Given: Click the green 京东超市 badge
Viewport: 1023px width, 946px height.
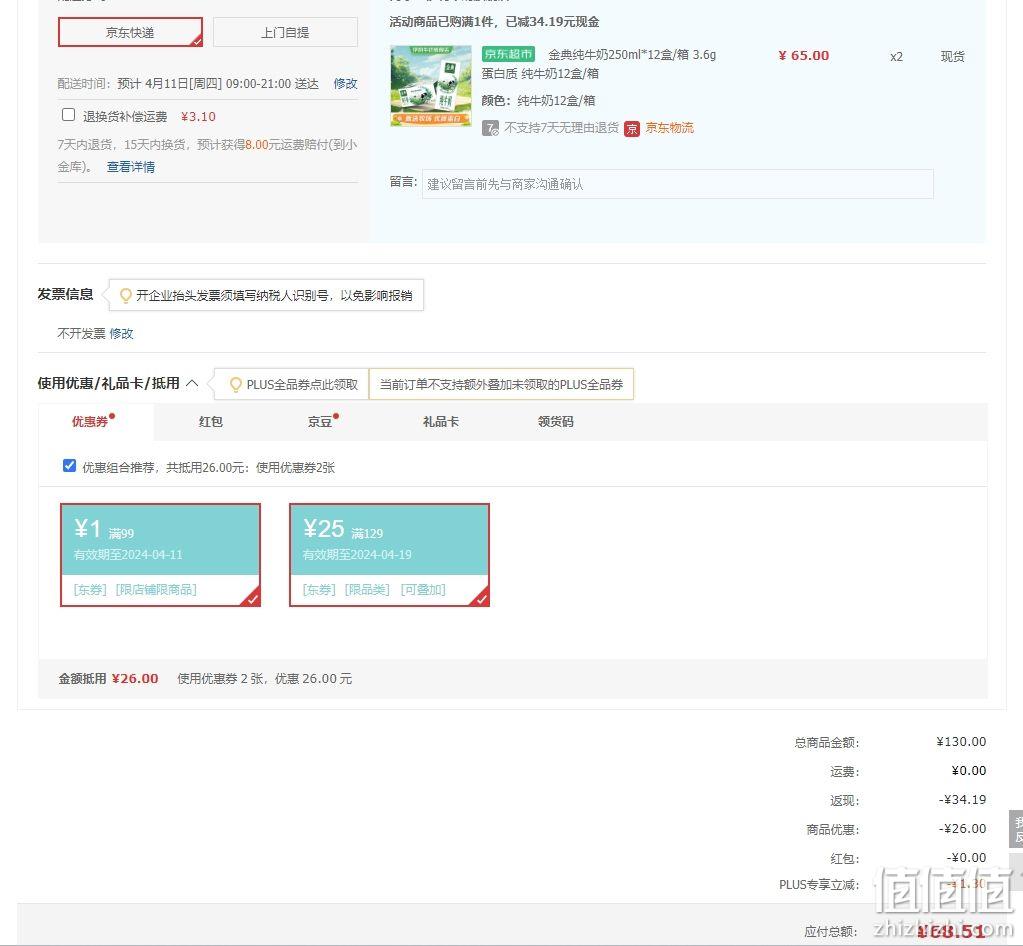Looking at the screenshot, I should coord(508,54).
